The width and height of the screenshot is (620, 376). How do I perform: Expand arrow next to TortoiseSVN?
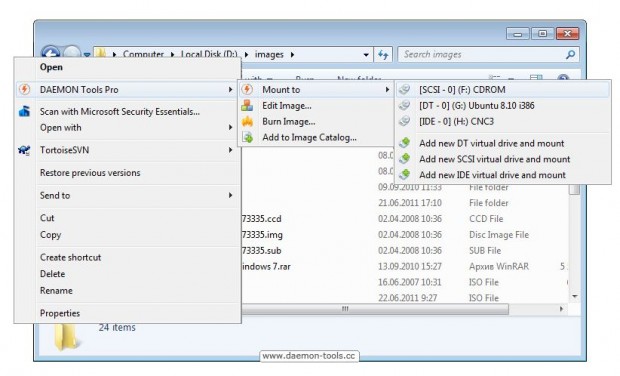230,150
